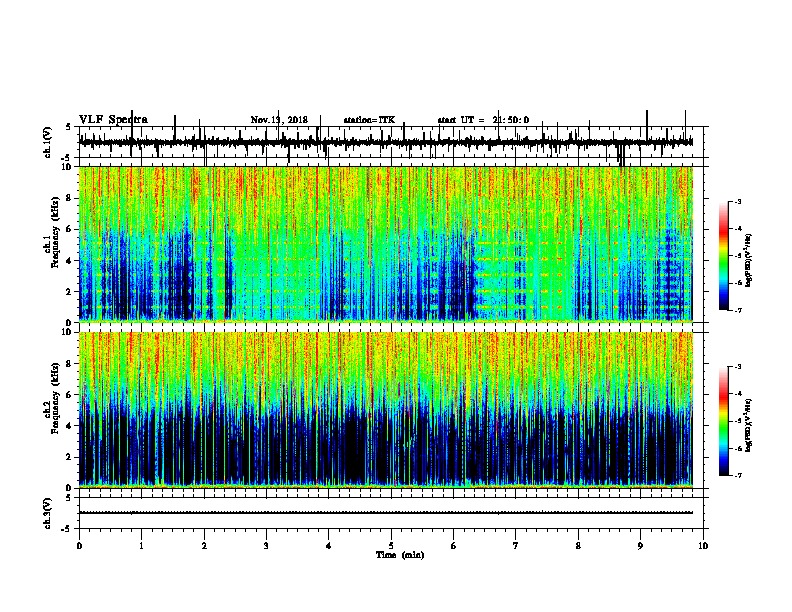
Task: Click the "ch.3(V)" axis label
Action: [x=47, y=513]
